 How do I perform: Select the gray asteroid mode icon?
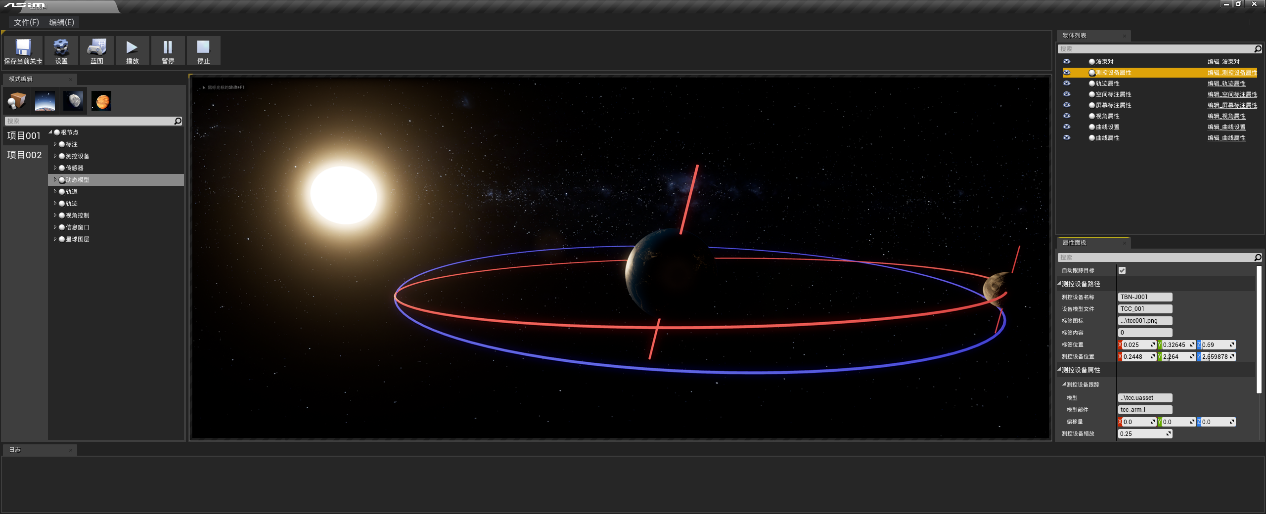click(73, 100)
